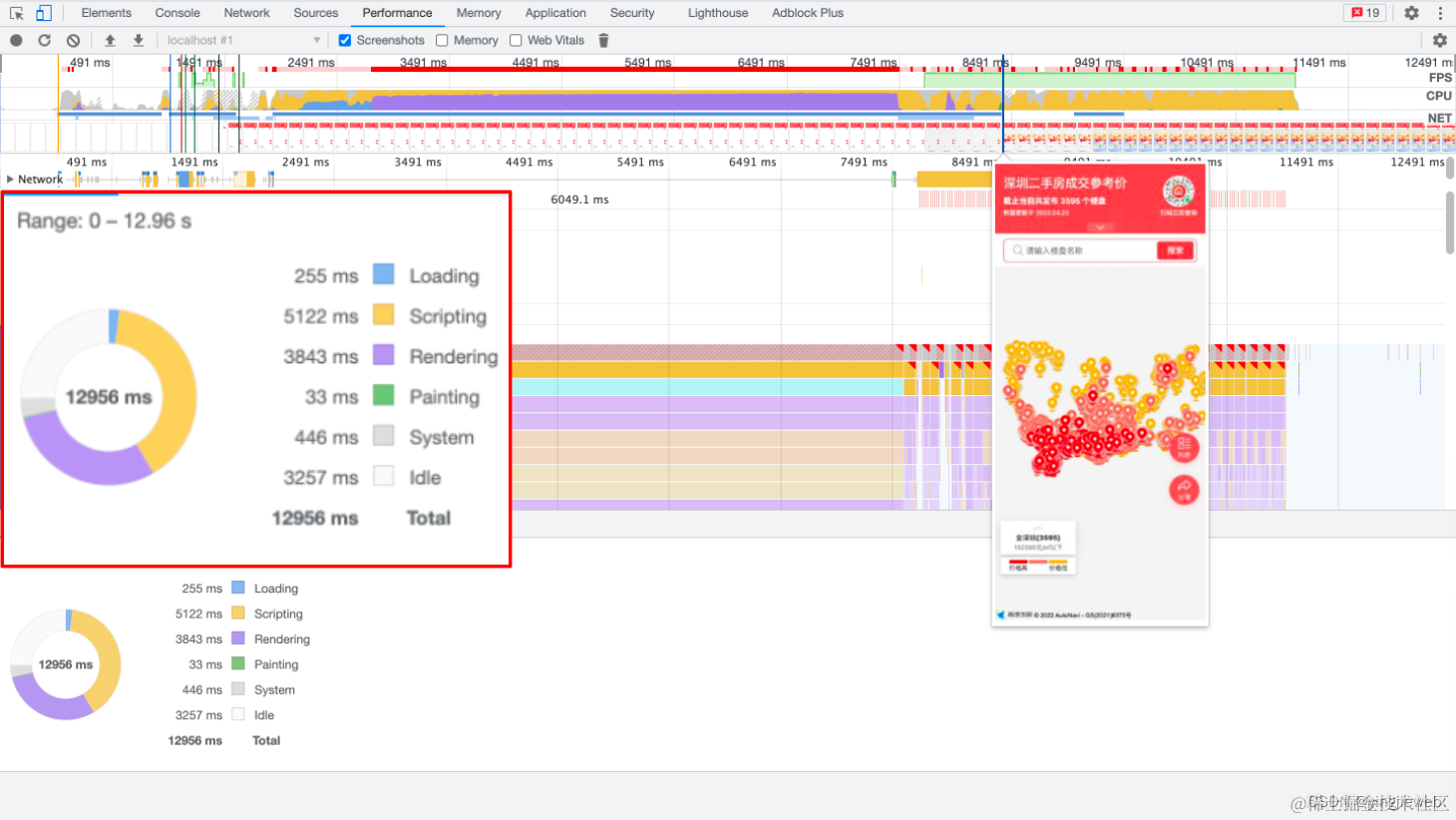Open the Sources tab
Viewport: 1456px width, 820px height.
(x=316, y=13)
